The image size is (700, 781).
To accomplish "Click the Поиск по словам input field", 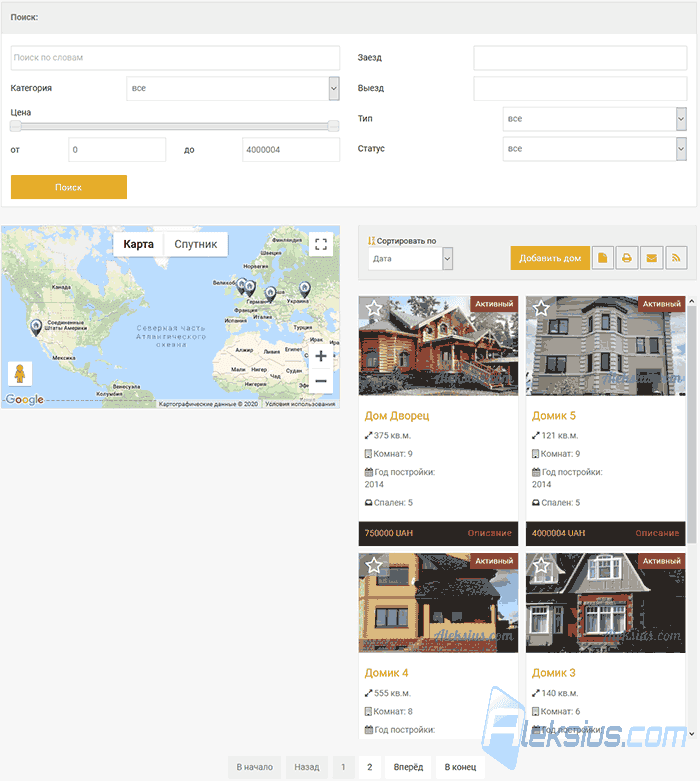I will point(175,58).
